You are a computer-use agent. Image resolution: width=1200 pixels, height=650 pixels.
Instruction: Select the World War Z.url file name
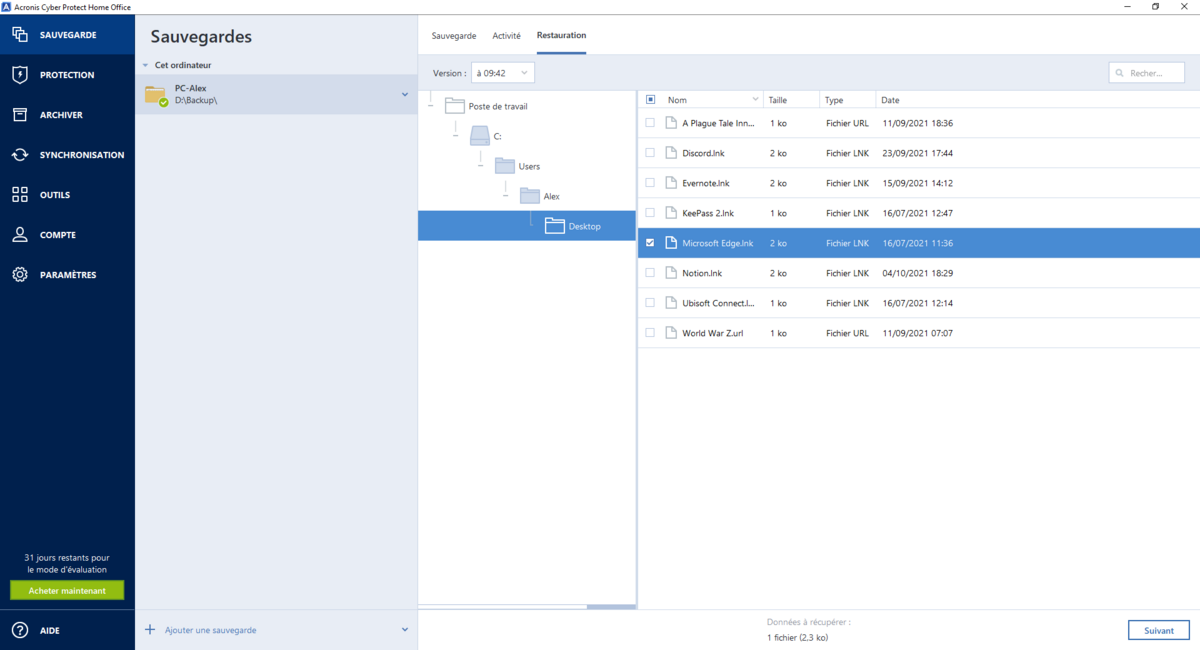[712, 333]
